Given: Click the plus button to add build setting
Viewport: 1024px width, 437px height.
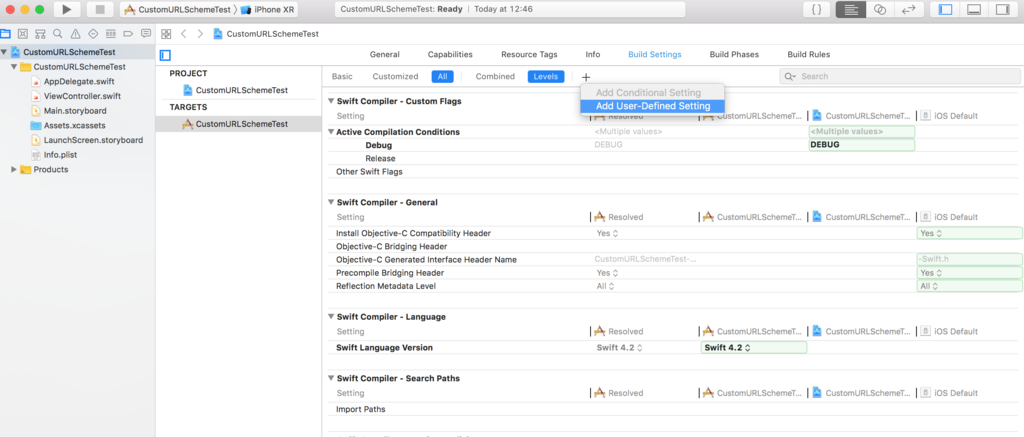Looking at the screenshot, I should pos(586,77).
